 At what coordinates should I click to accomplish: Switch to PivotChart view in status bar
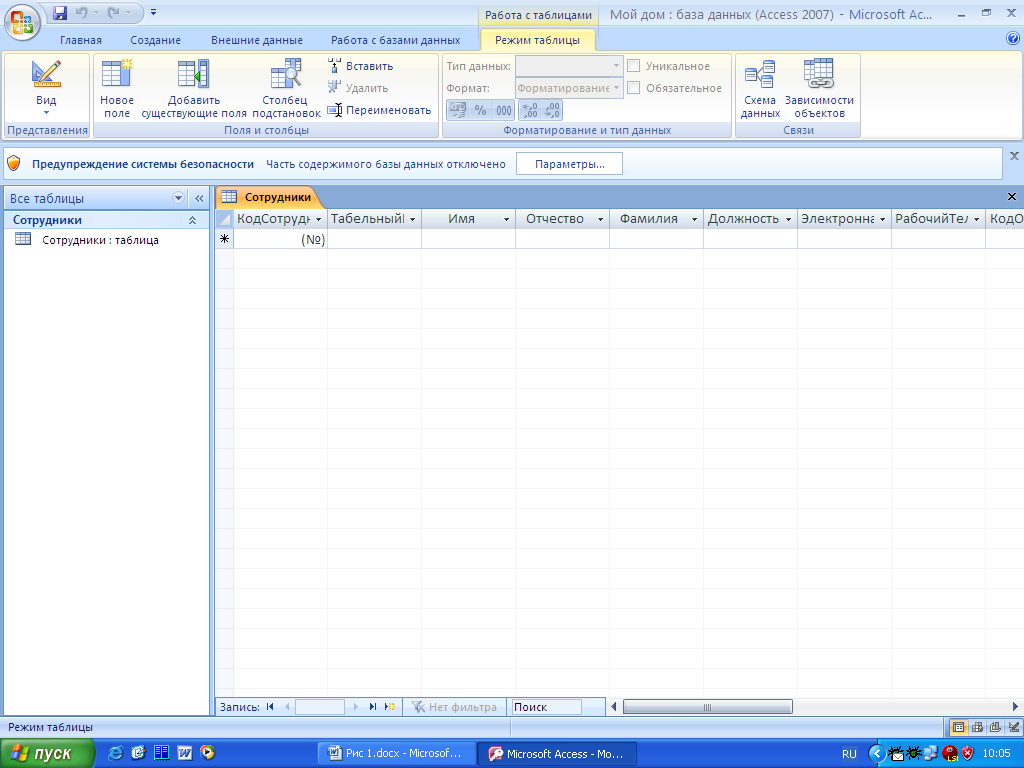[995, 727]
